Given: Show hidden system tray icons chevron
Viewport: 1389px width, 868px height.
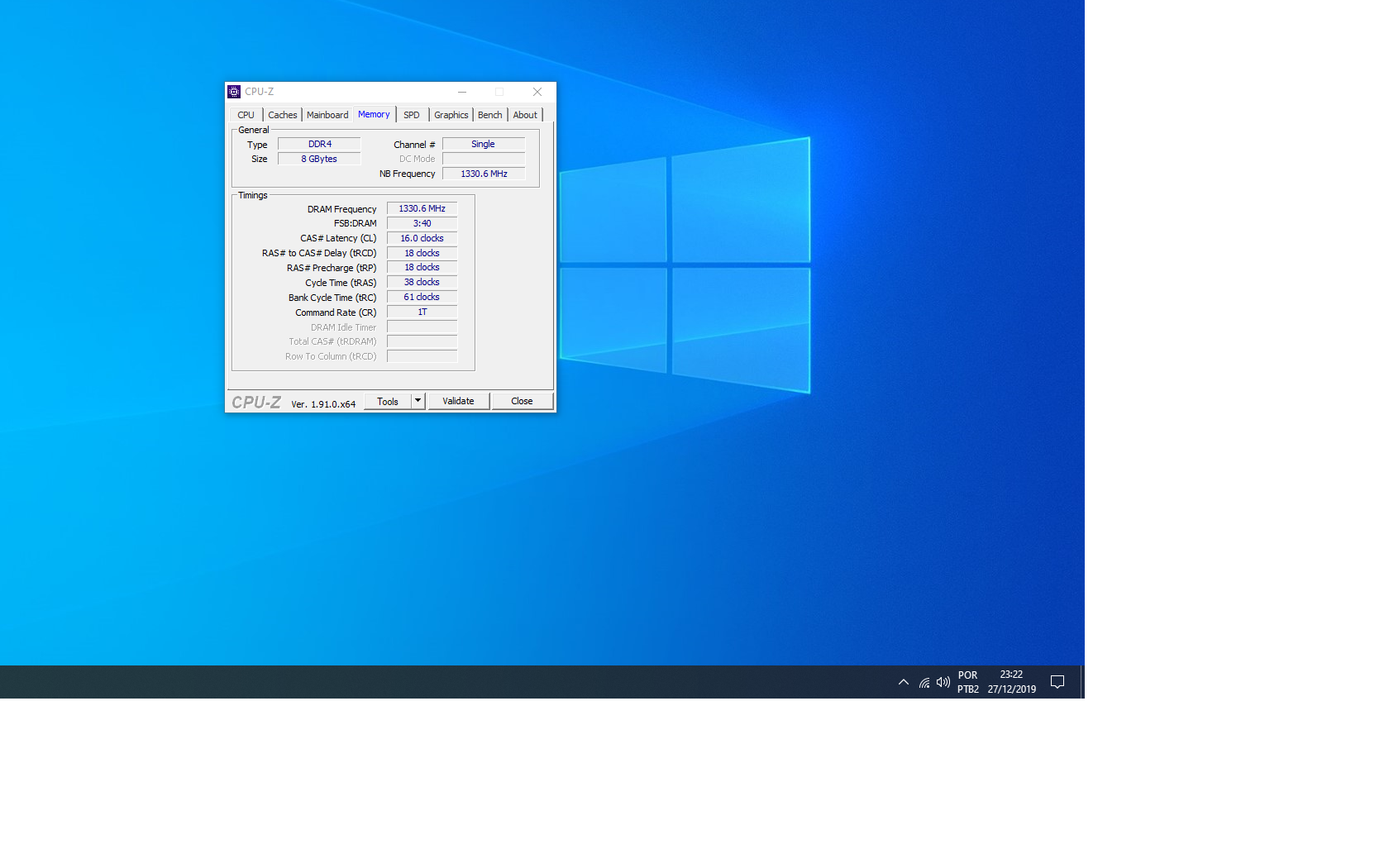Looking at the screenshot, I should [904, 682].
